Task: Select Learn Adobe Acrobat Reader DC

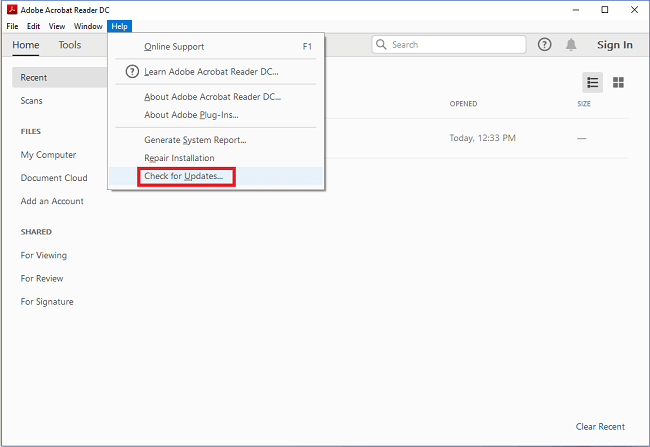Action: [x=216, y=72]
